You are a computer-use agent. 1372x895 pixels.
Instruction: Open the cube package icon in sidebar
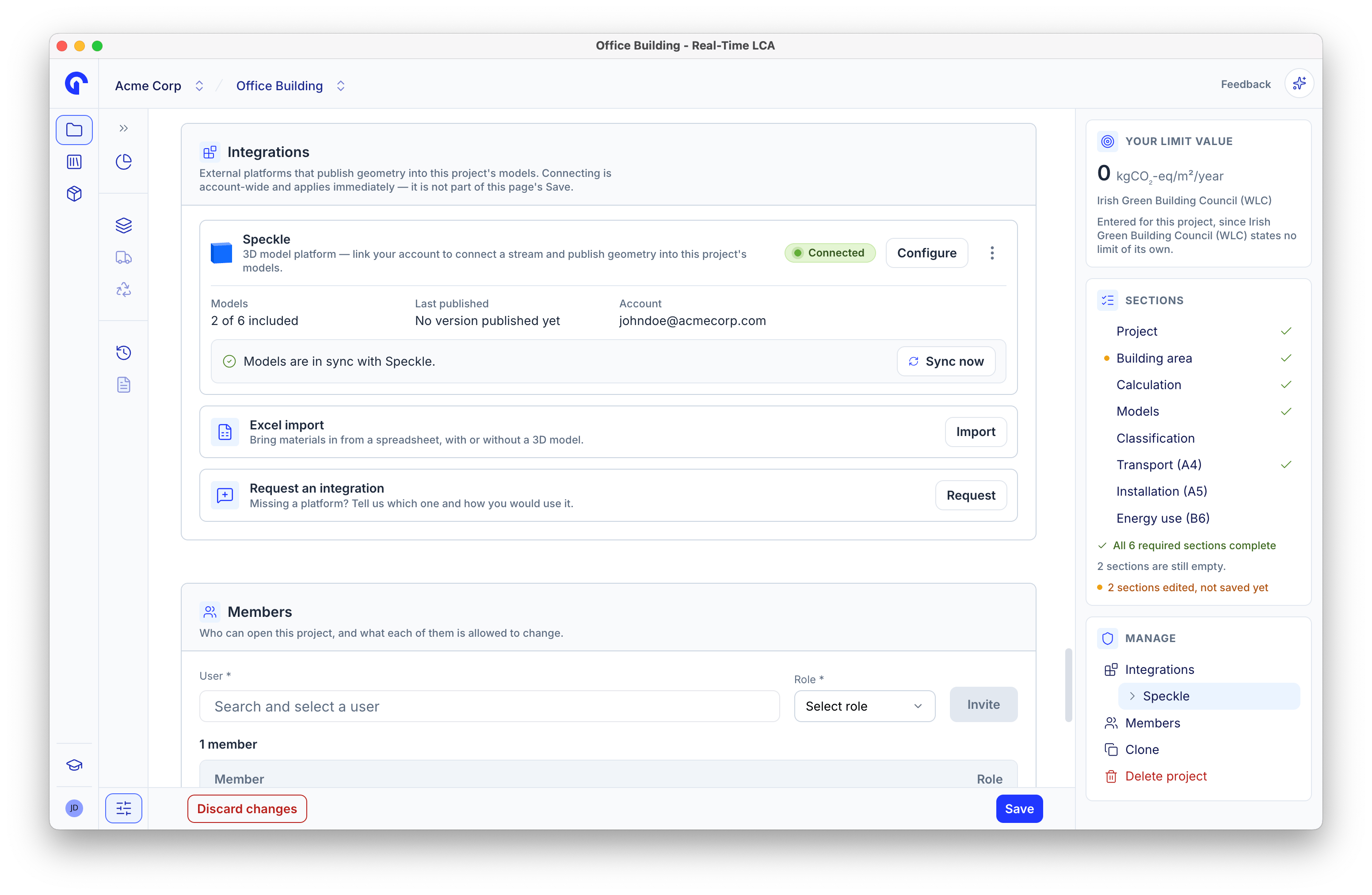pyautogui.click(x=74, y=194)
